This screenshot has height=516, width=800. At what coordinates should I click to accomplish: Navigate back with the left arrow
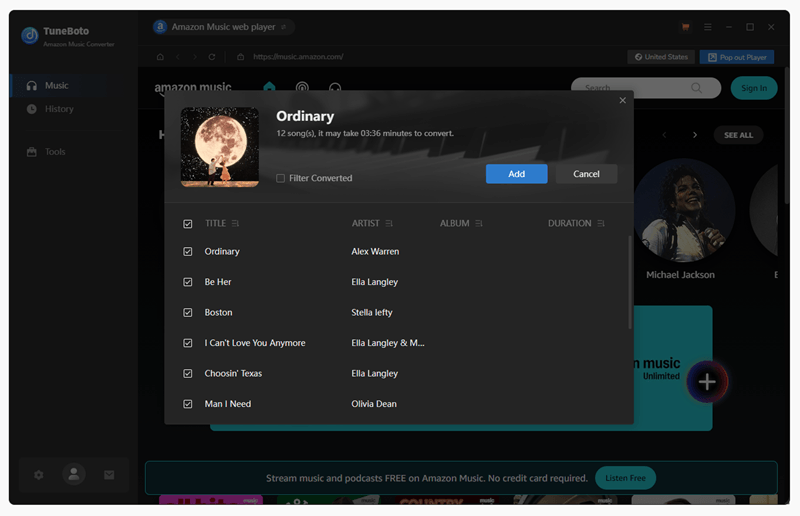pyautogui.click(x=178, y=57)
